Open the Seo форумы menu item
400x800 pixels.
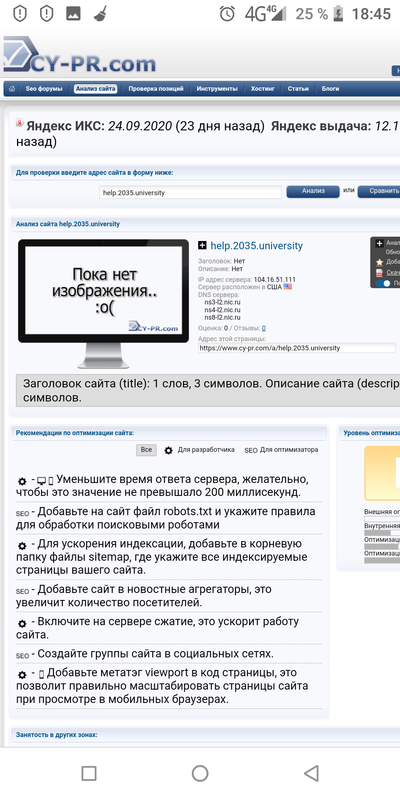point(44,89)
